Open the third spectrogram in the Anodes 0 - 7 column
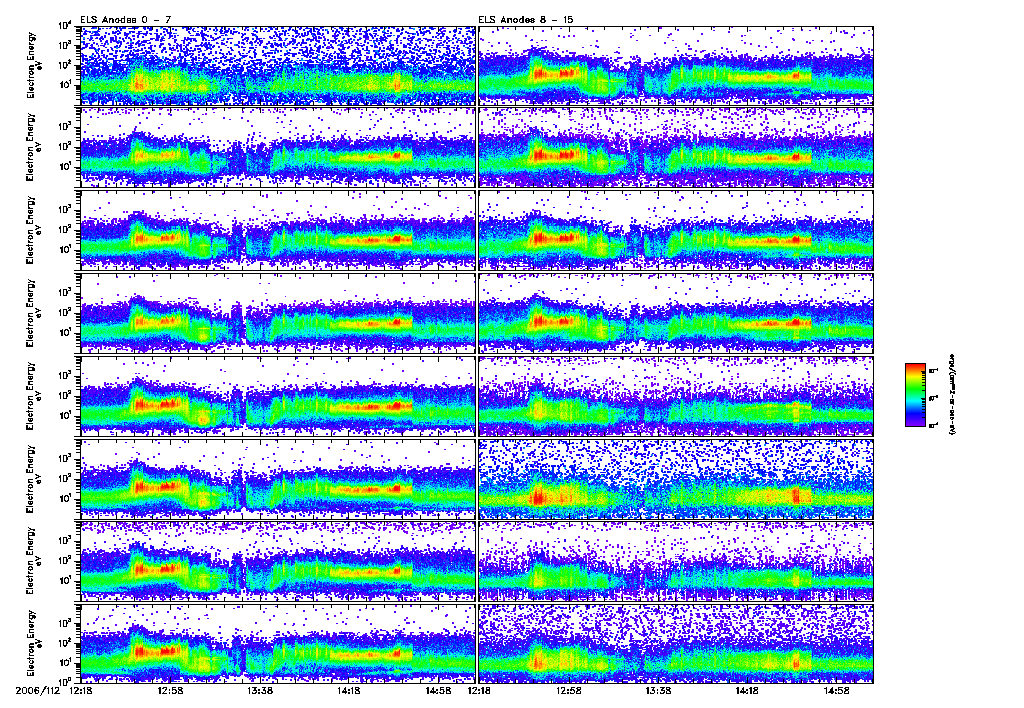 click(x=277, y=231)
